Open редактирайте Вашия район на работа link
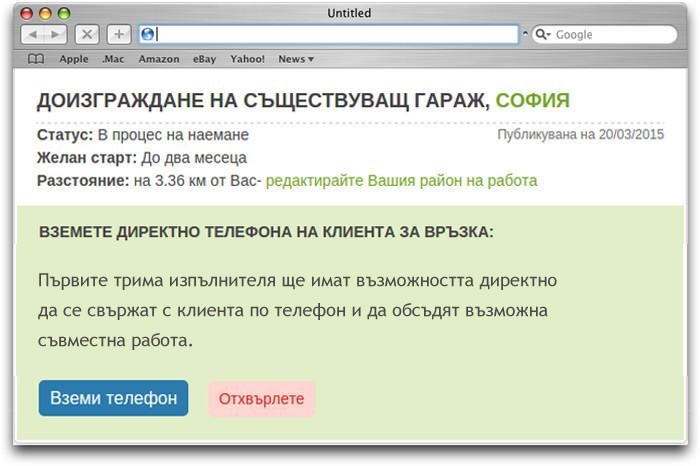 (x=401, y=181)
